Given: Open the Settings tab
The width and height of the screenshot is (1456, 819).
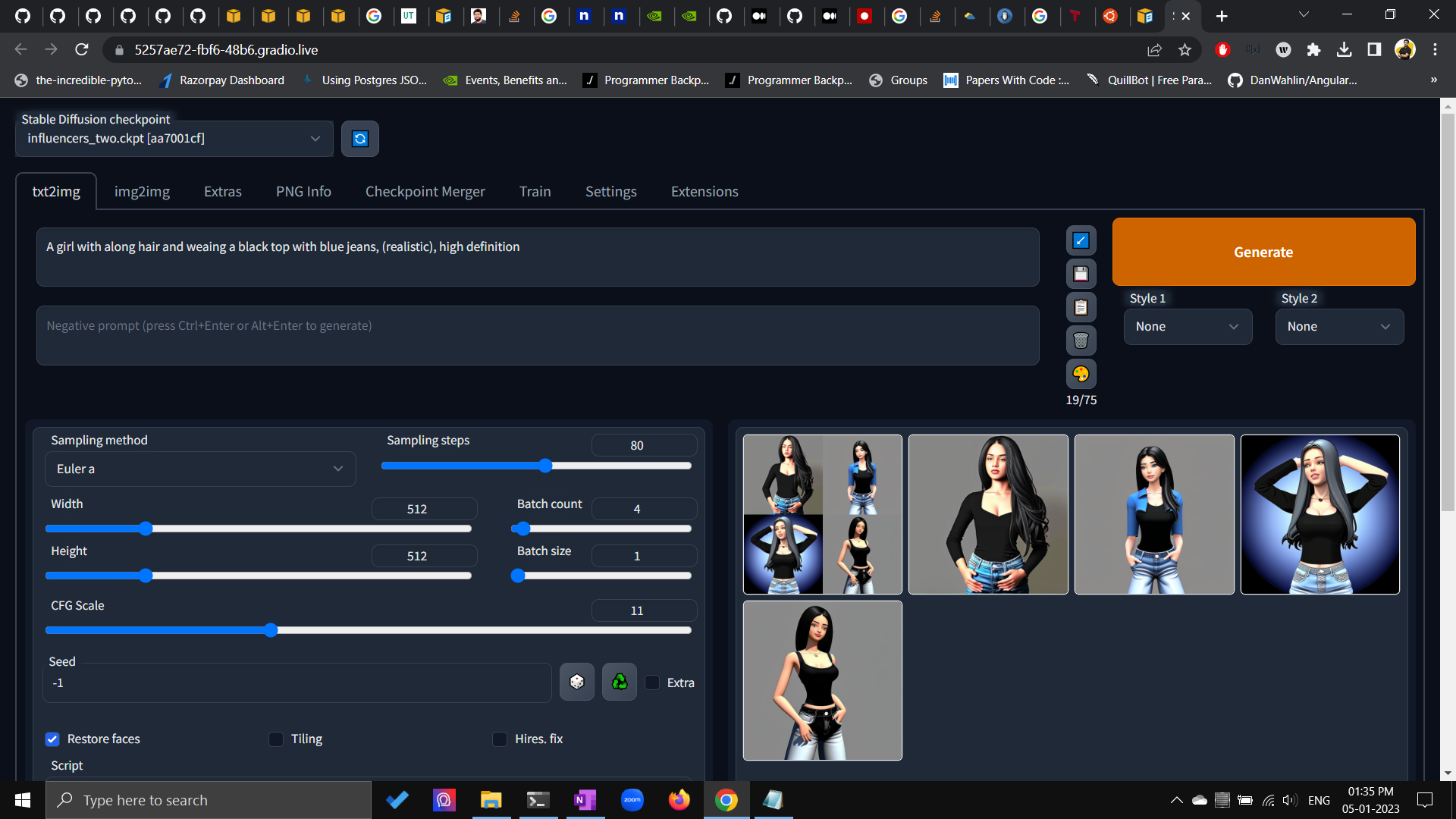Looking at the screenshot, I should click(x=610, y=192).
